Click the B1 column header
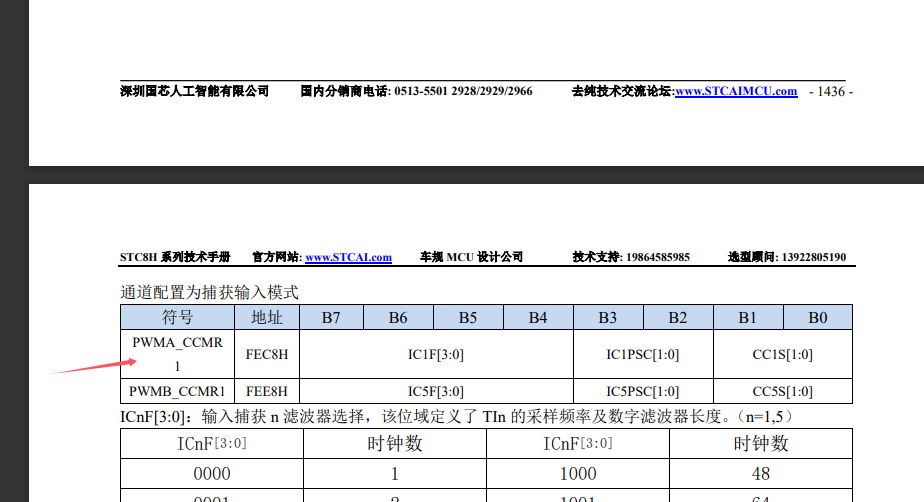This screenshot has height=502, width=924. click(x=748, y=318)
